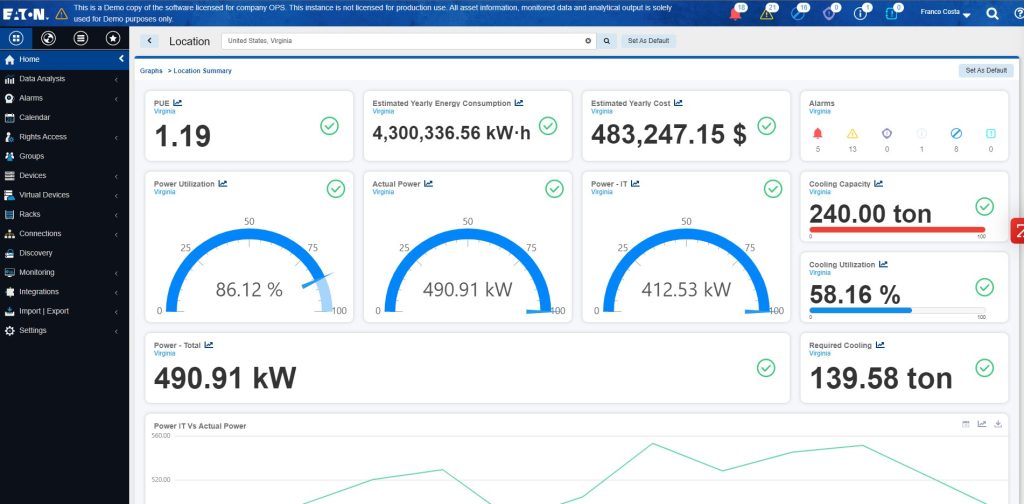Click the green check on Required Cooling card
Image resolution: width=1024 pixels, height=504 pixels.
984,368
